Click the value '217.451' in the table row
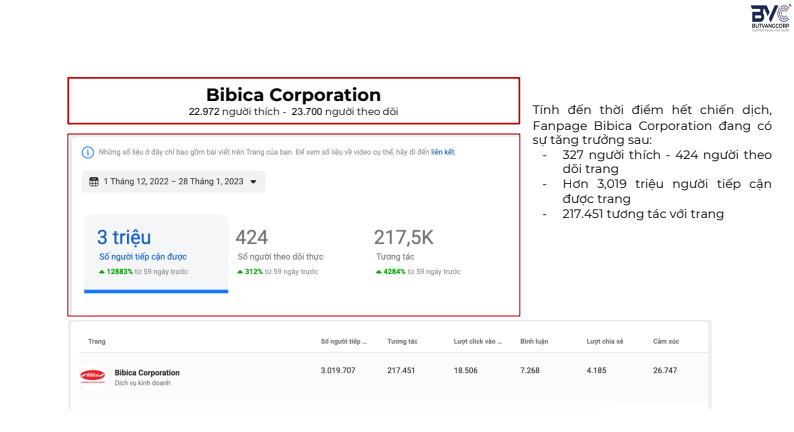794x432 pixels. (x=401, y=370)
